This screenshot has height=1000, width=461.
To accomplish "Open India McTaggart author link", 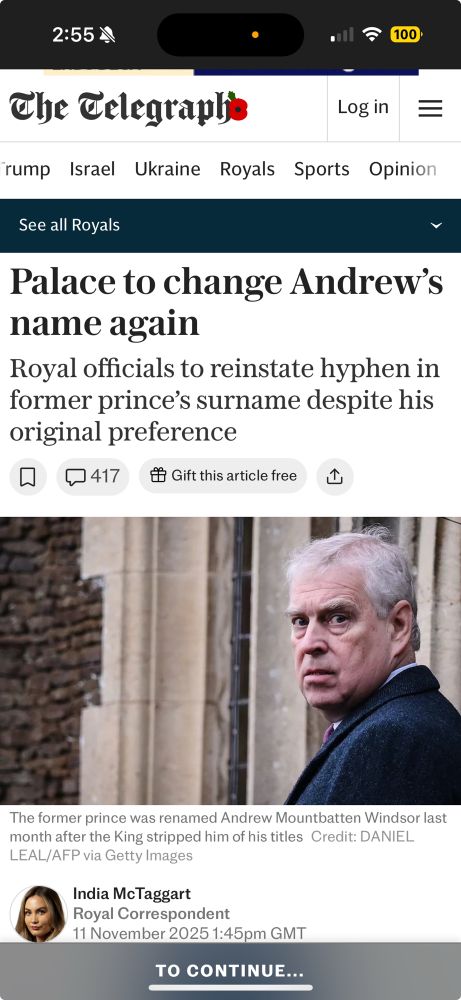I will (131, 893).
